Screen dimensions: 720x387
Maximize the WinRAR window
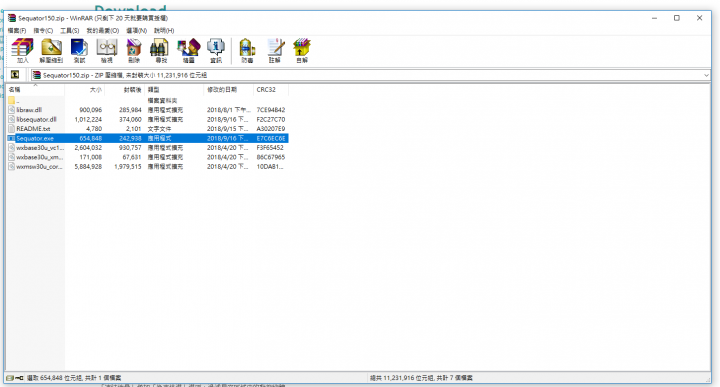pyautogui.click(x=676, y=18)
